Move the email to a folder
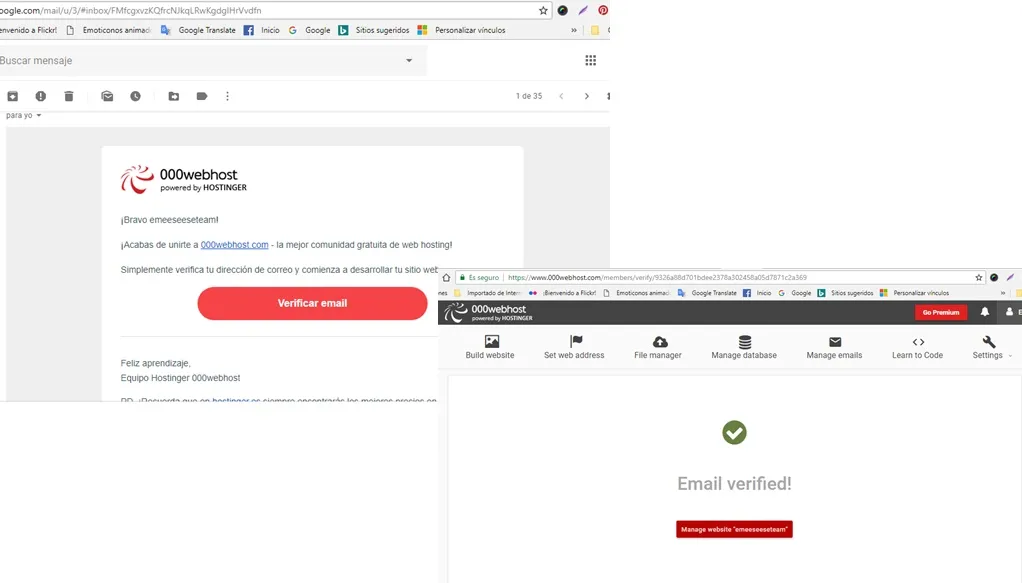Image resolution: width=1022 pixels, height=583 pixels. [x=173, y=96]
